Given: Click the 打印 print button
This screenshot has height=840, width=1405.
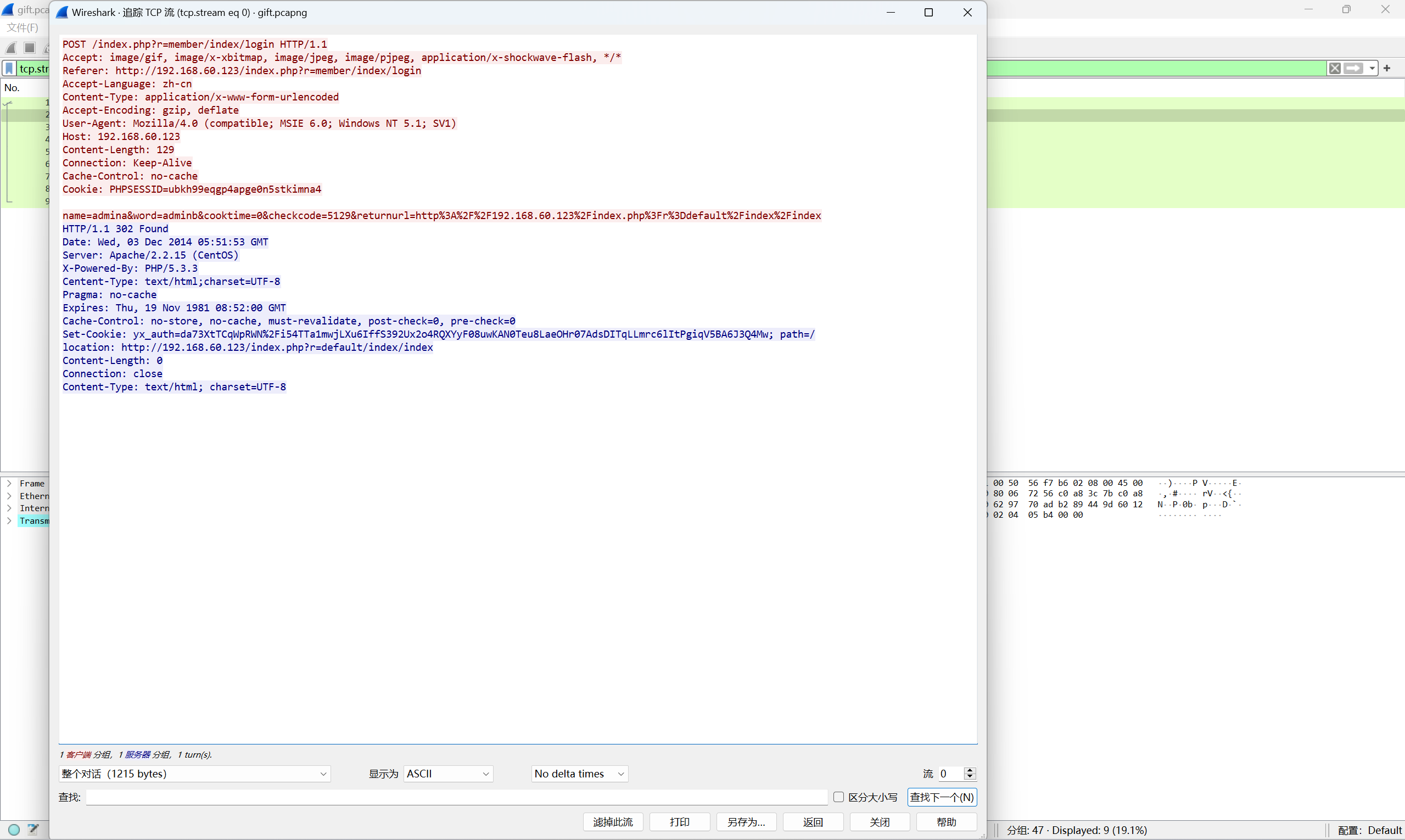Looking at the screenshot, I should click(x=679, y=822).
